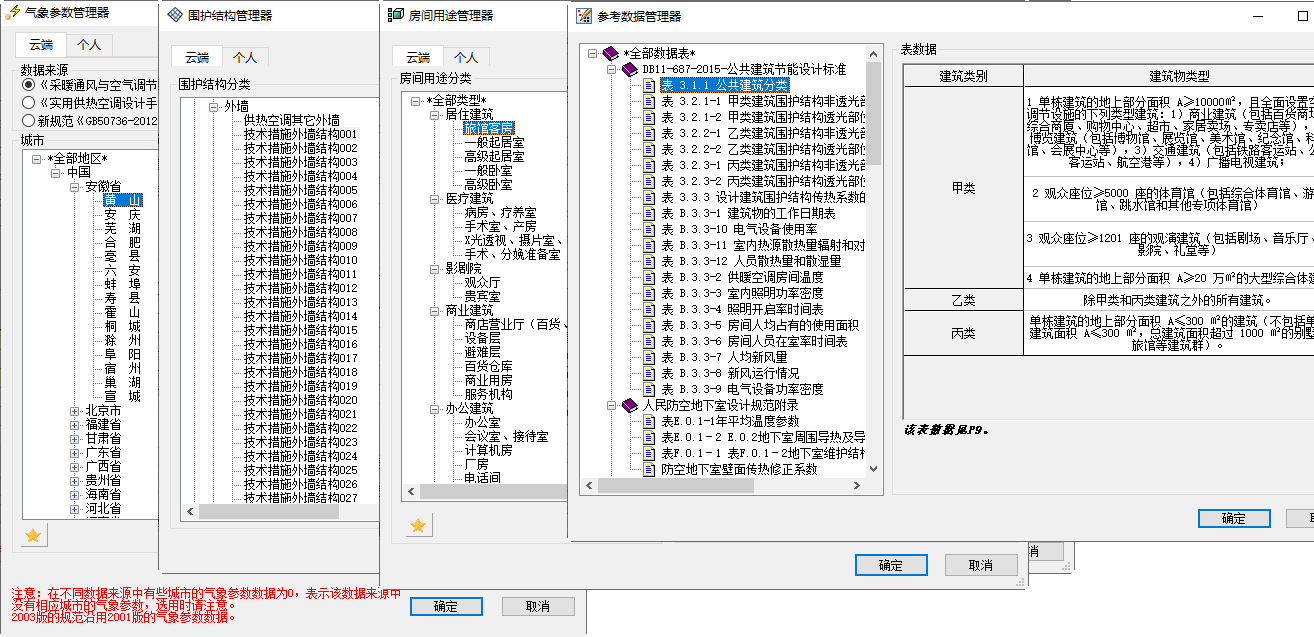Open 个人 tab in 房间用途管理器
This screenshot has width=1314, height=637.
click(465, 57)
